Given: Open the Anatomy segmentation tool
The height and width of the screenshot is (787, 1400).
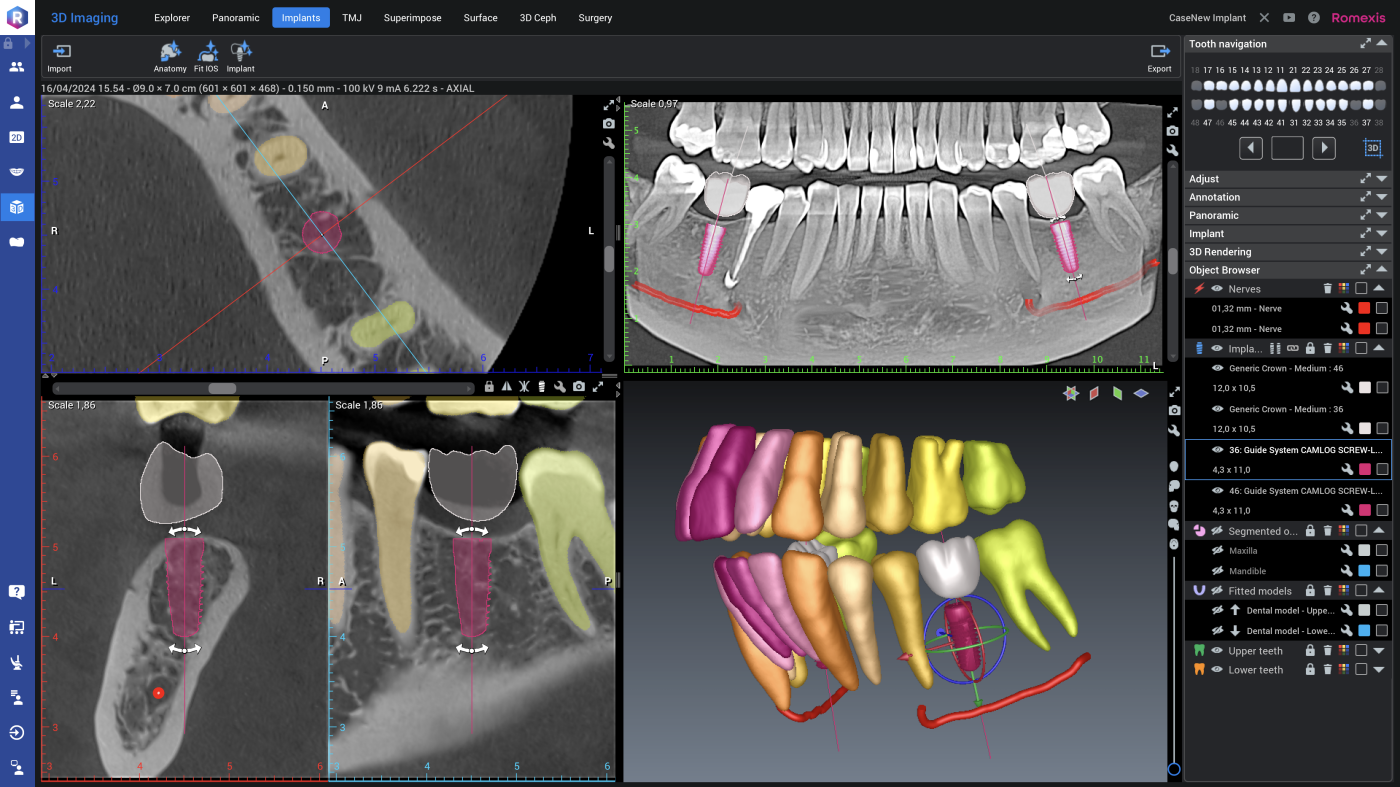Looking at the screenshot, I should tap(170, 55).
